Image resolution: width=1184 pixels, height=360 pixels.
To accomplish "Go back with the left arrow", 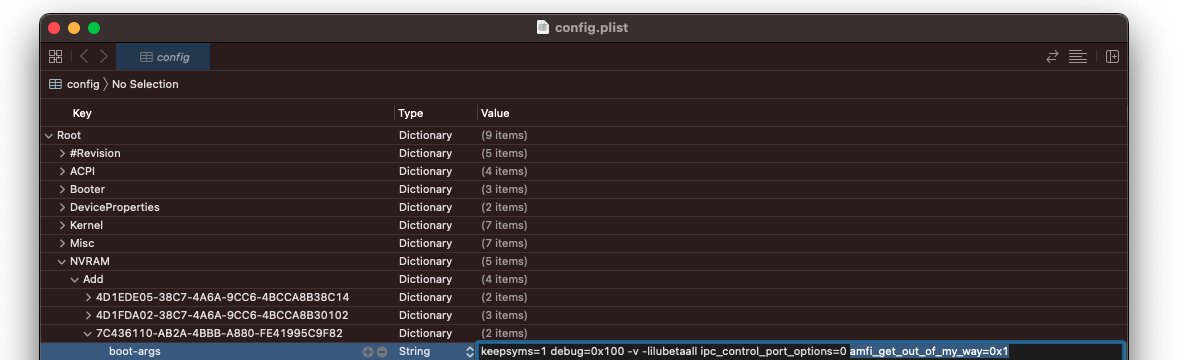I will click(x=84, y=57).
